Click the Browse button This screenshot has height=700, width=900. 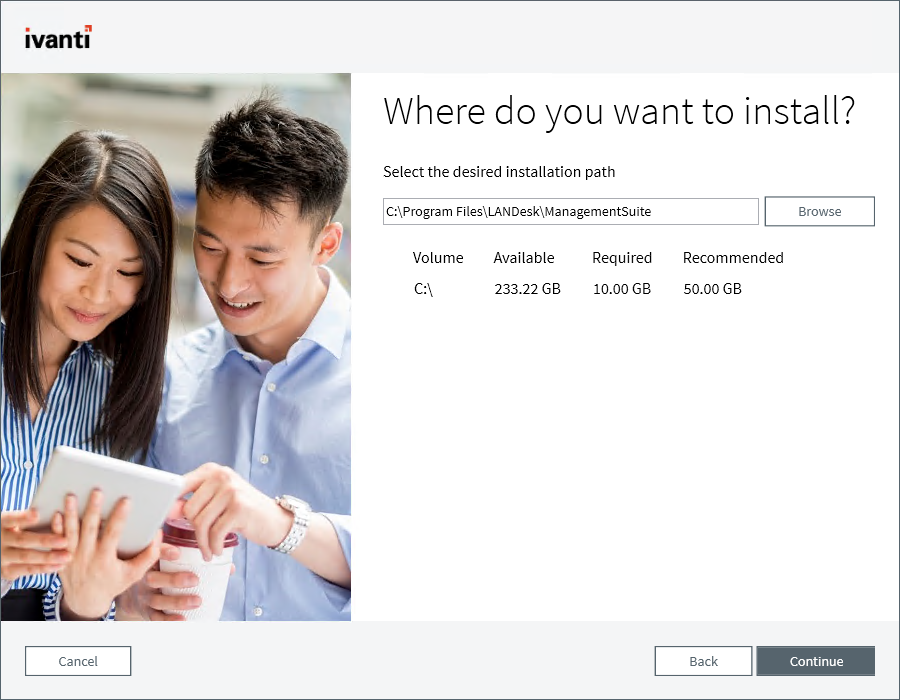pos(819,211)
